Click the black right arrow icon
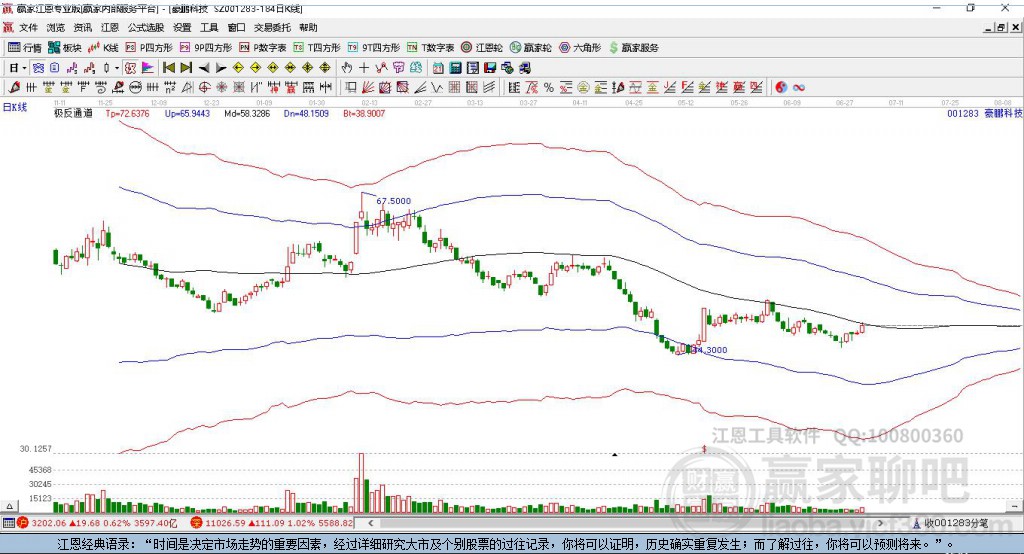Image resolution: width=1024 pixels, height=554 pixels. (x=221, y=68)
